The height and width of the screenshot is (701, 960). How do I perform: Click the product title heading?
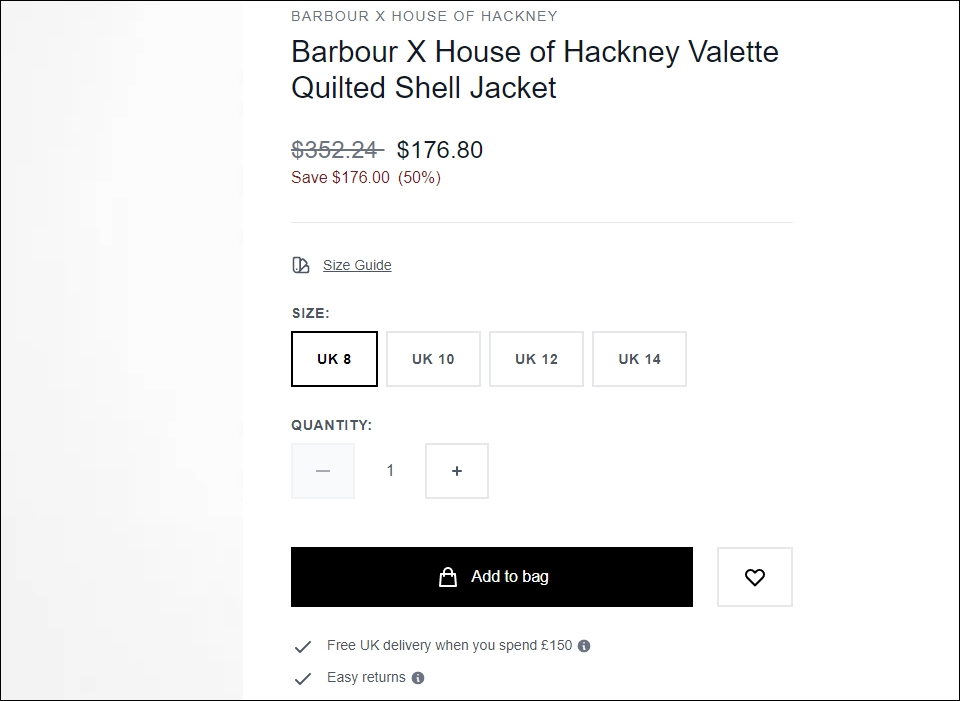tap(534, 69)
